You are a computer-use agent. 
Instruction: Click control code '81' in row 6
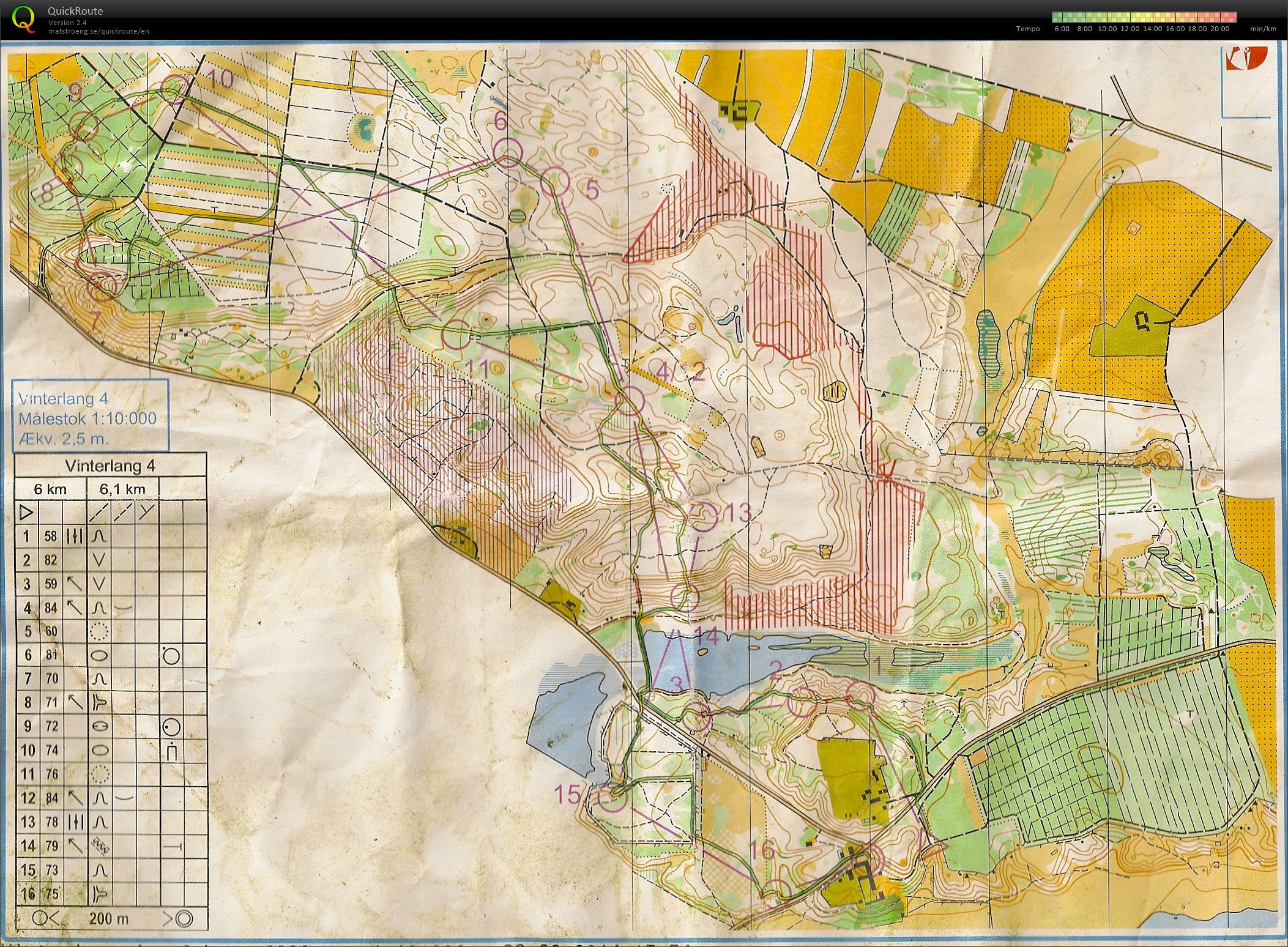pyautogui.click(x=50, y=655)
